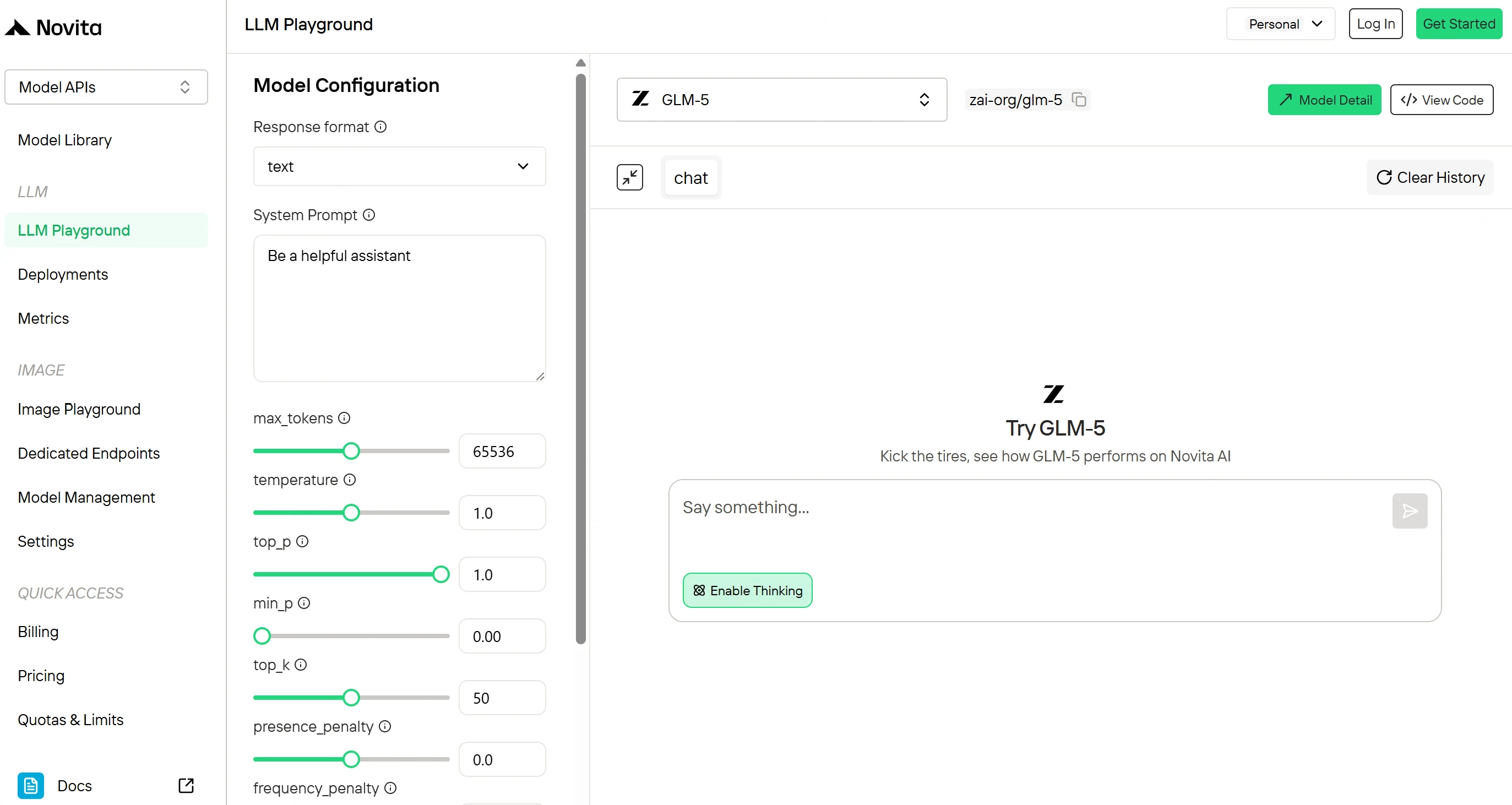
Task: Show presence_penalty info icon
Action: (x=385, y=726)
